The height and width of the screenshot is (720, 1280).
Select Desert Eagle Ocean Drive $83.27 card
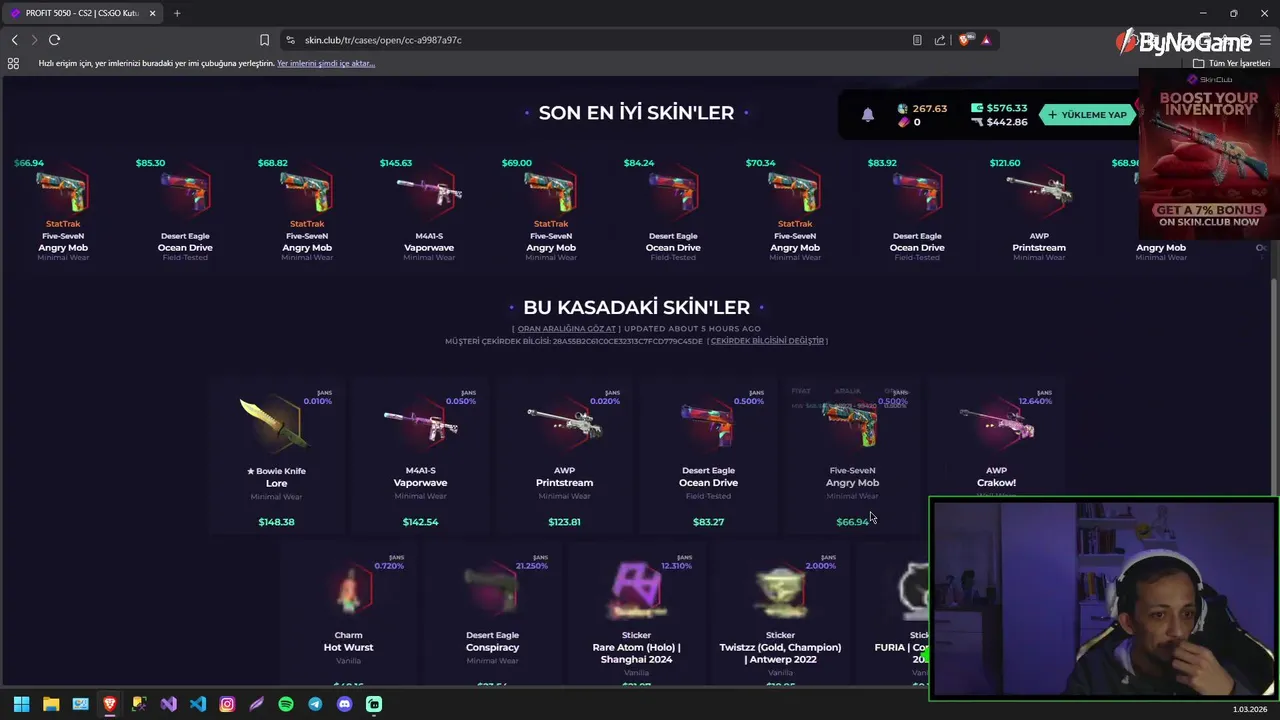(708, 458)
